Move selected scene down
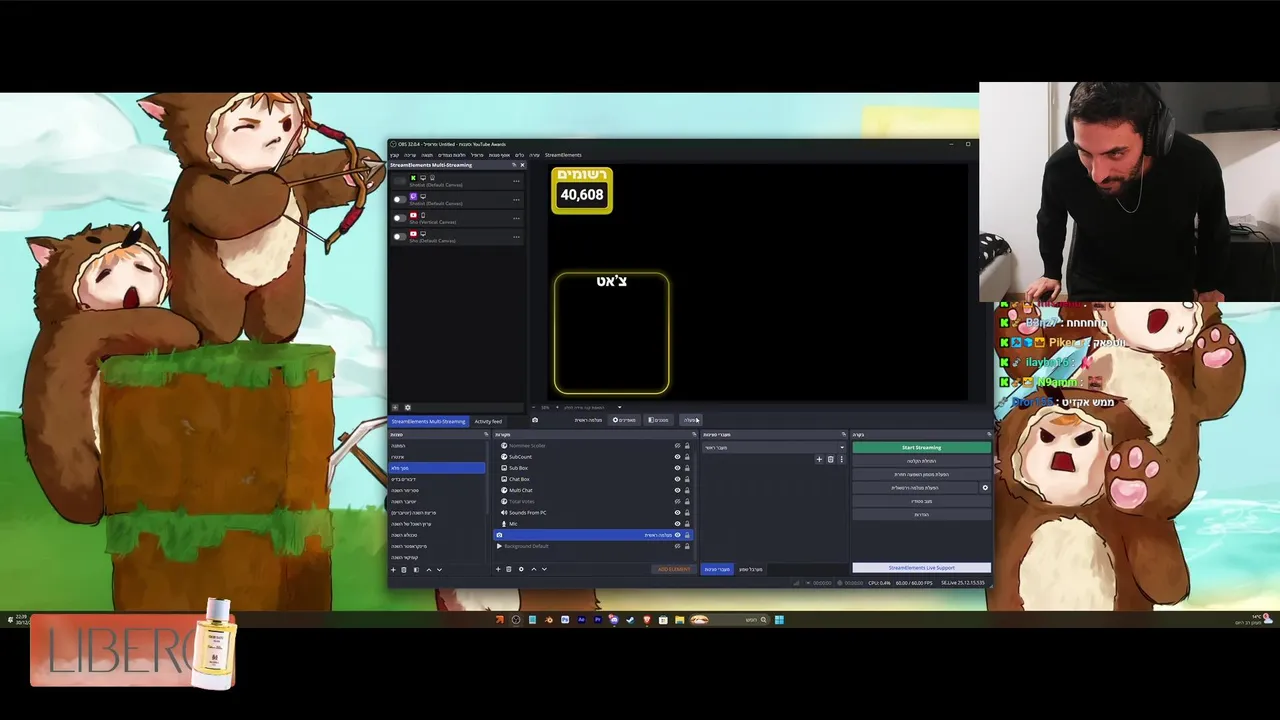The height and width of the screenshot is (720, 1280). 439,570
